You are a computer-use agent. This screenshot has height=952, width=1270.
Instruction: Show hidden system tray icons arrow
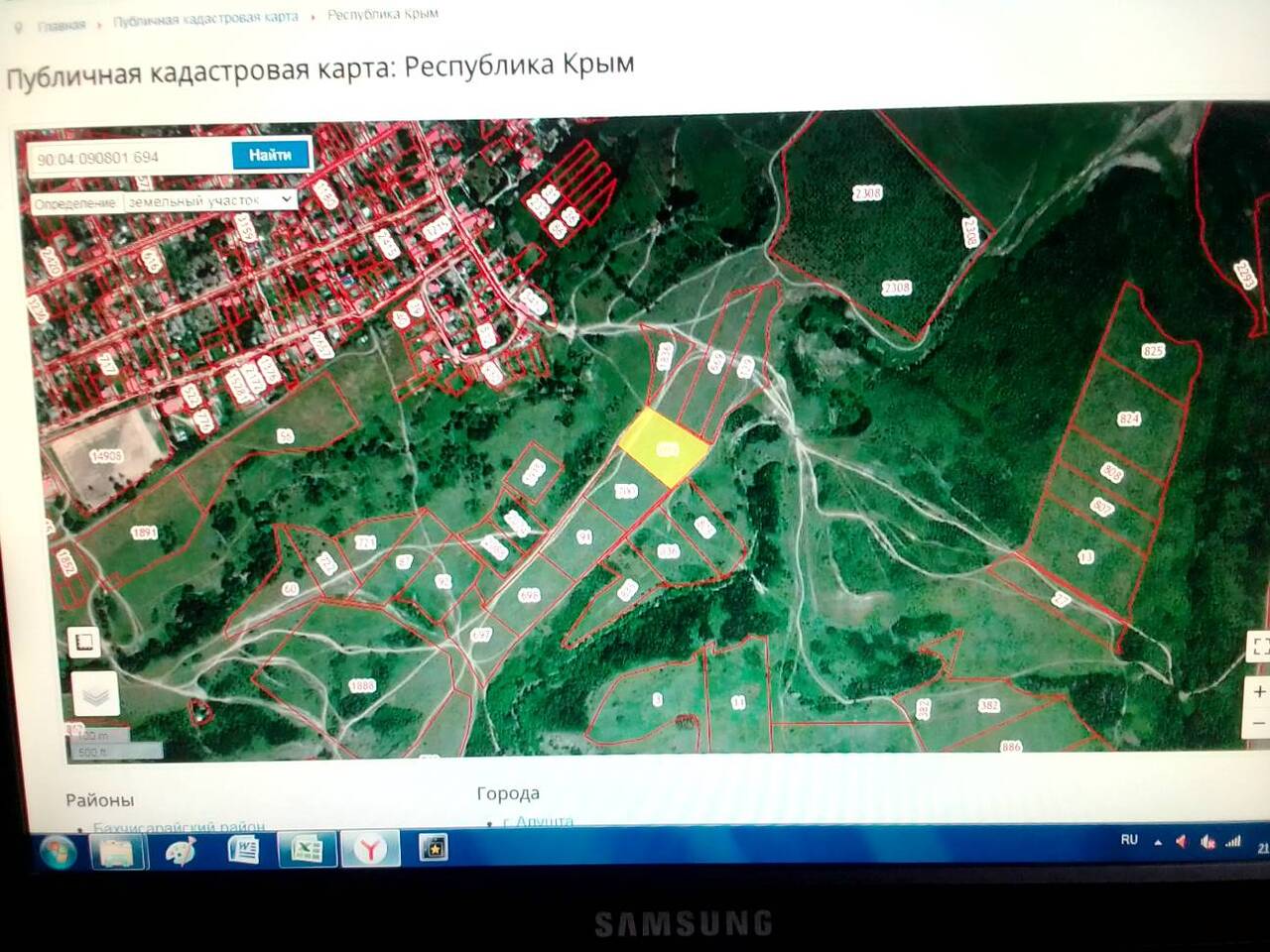click(x=1157, y=842)
